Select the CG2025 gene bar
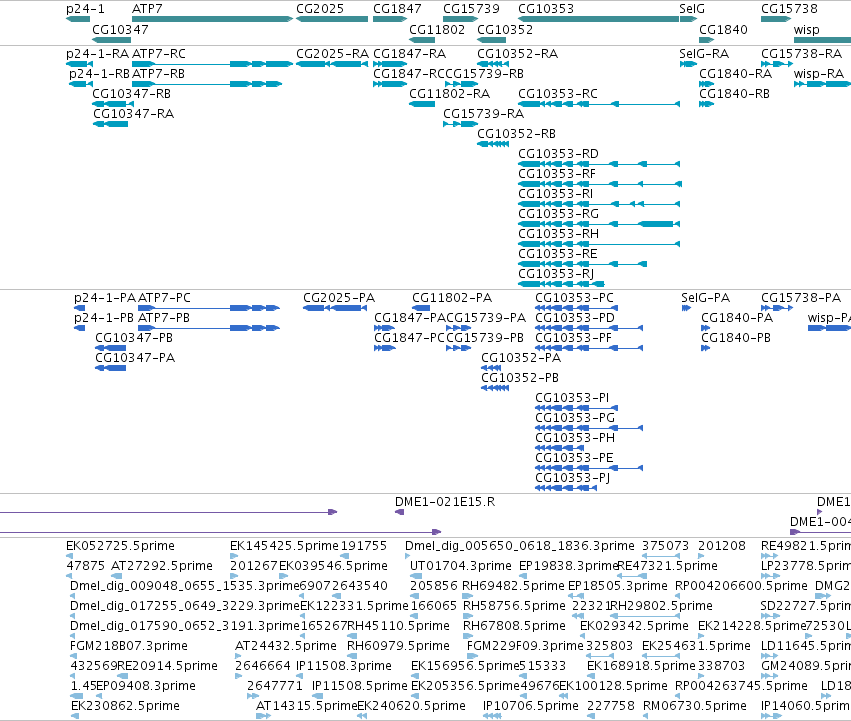Screen dimensions: 851x721 click(x=332, y=19)
